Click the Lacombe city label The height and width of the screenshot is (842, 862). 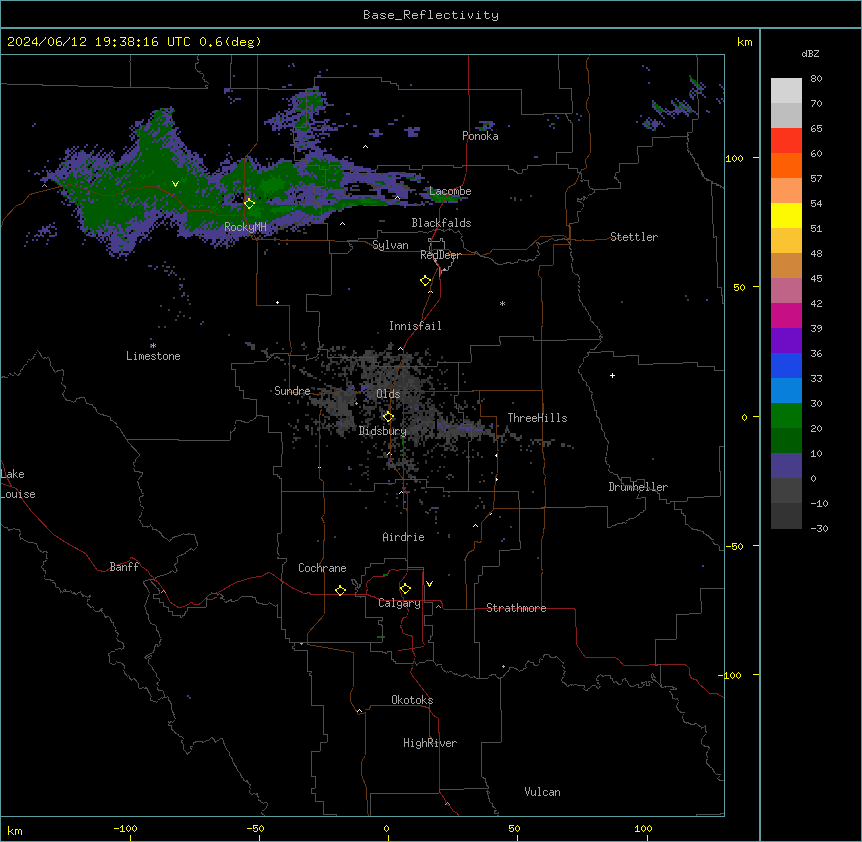pyautogui.click(x=450, y=191)
